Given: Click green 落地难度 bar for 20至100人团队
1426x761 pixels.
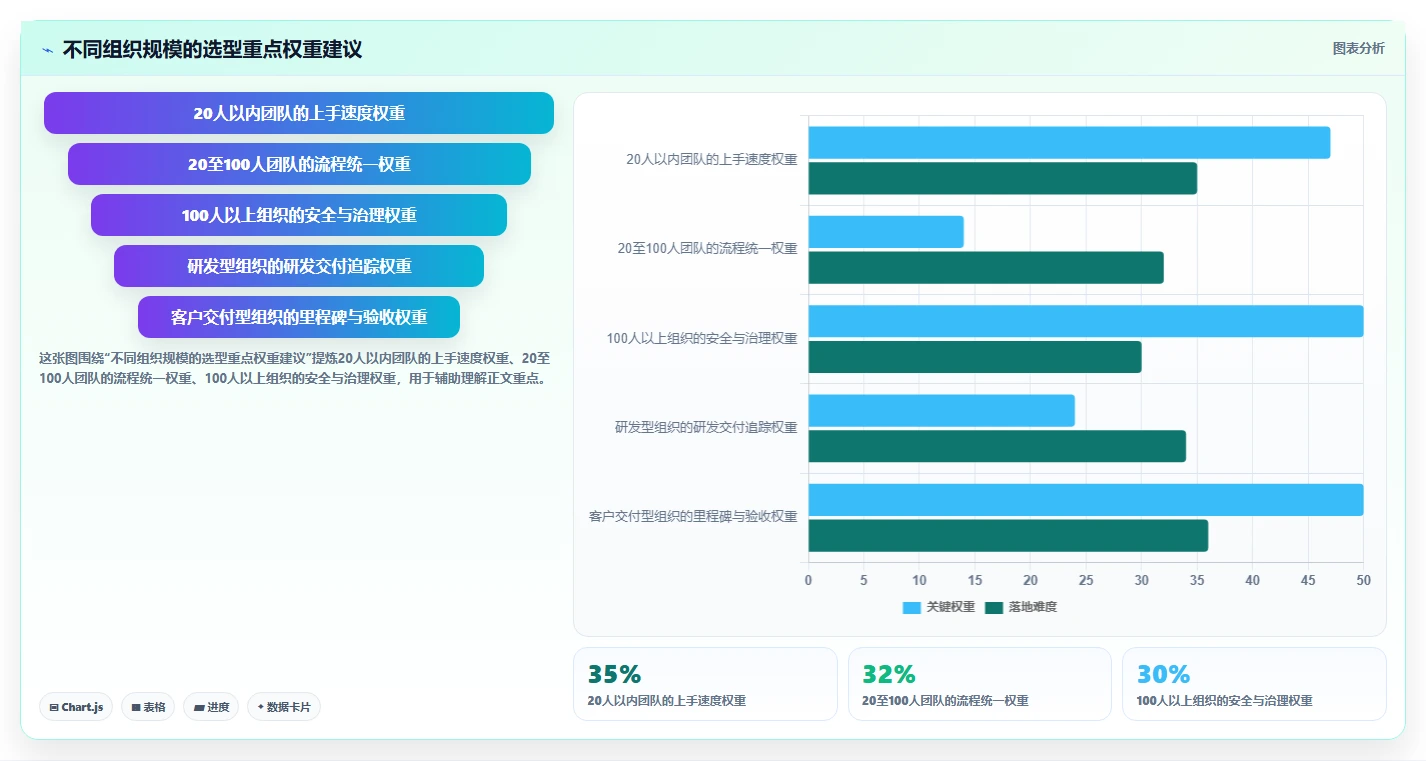Looking at the screenshot, I should (x=986, y=268).
